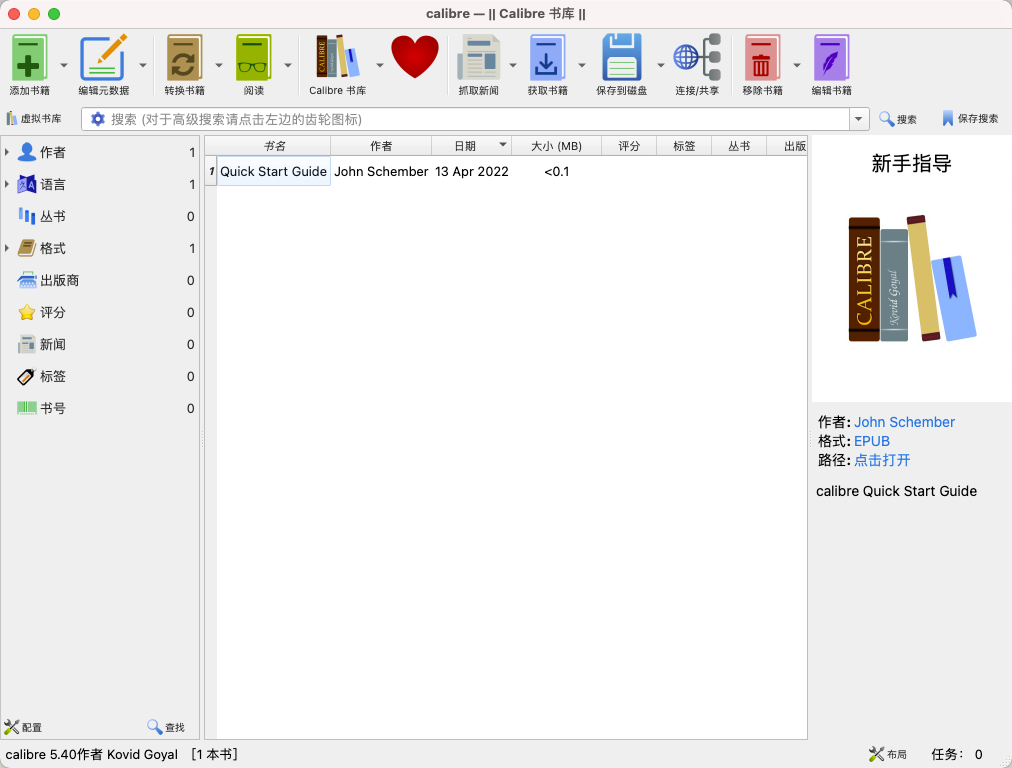Click the red heart donate icon

[415, 57]
